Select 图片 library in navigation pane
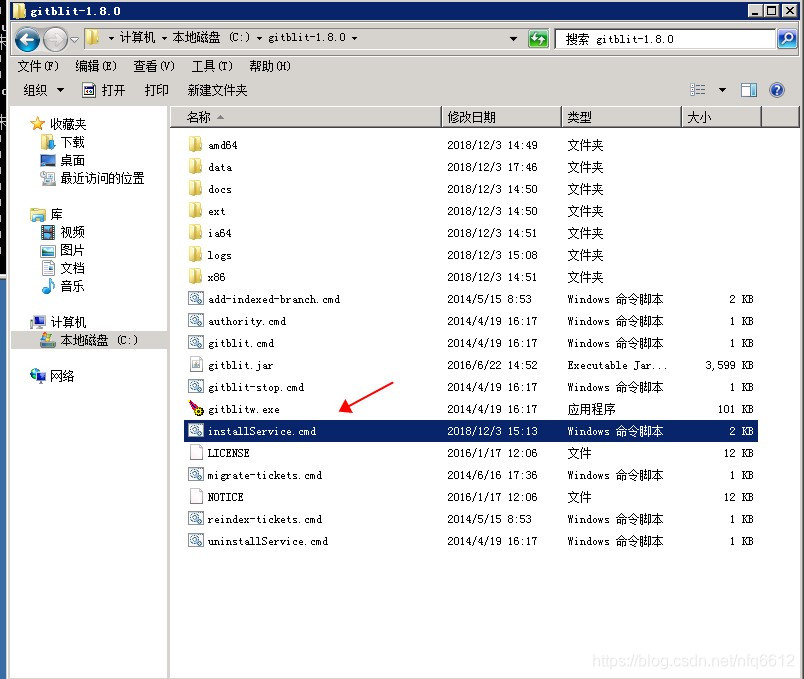Image resolution: width=804 pixels, height=679 pixels. [72, 250]
